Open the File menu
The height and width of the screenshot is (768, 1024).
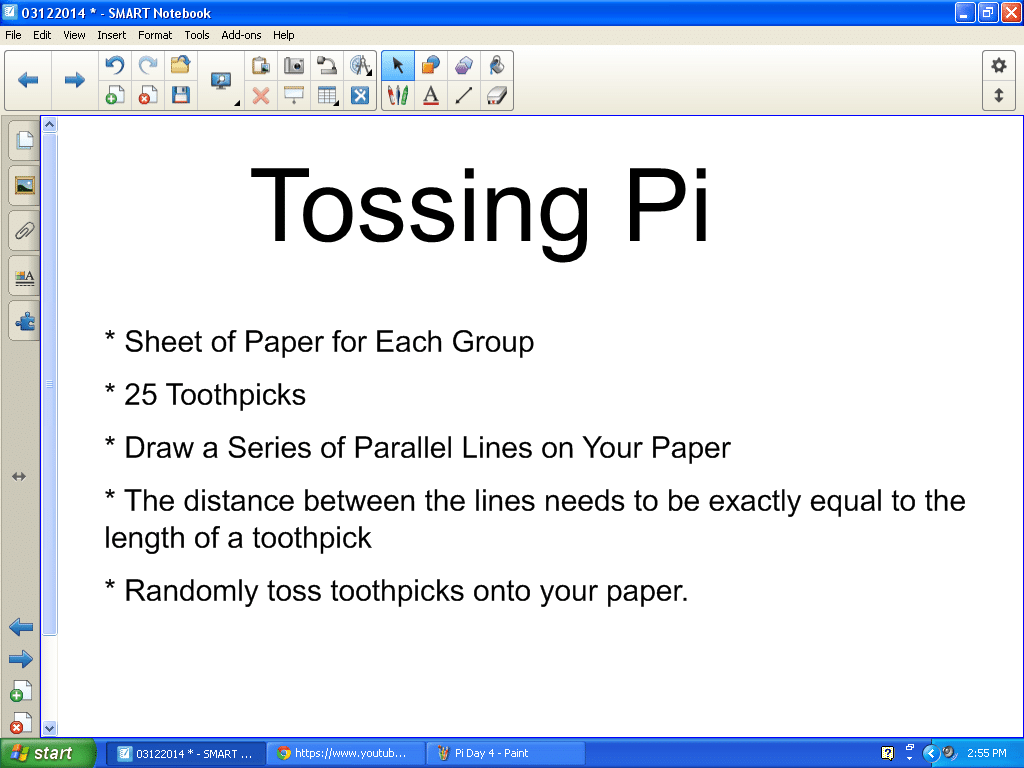tap(13, 35)
